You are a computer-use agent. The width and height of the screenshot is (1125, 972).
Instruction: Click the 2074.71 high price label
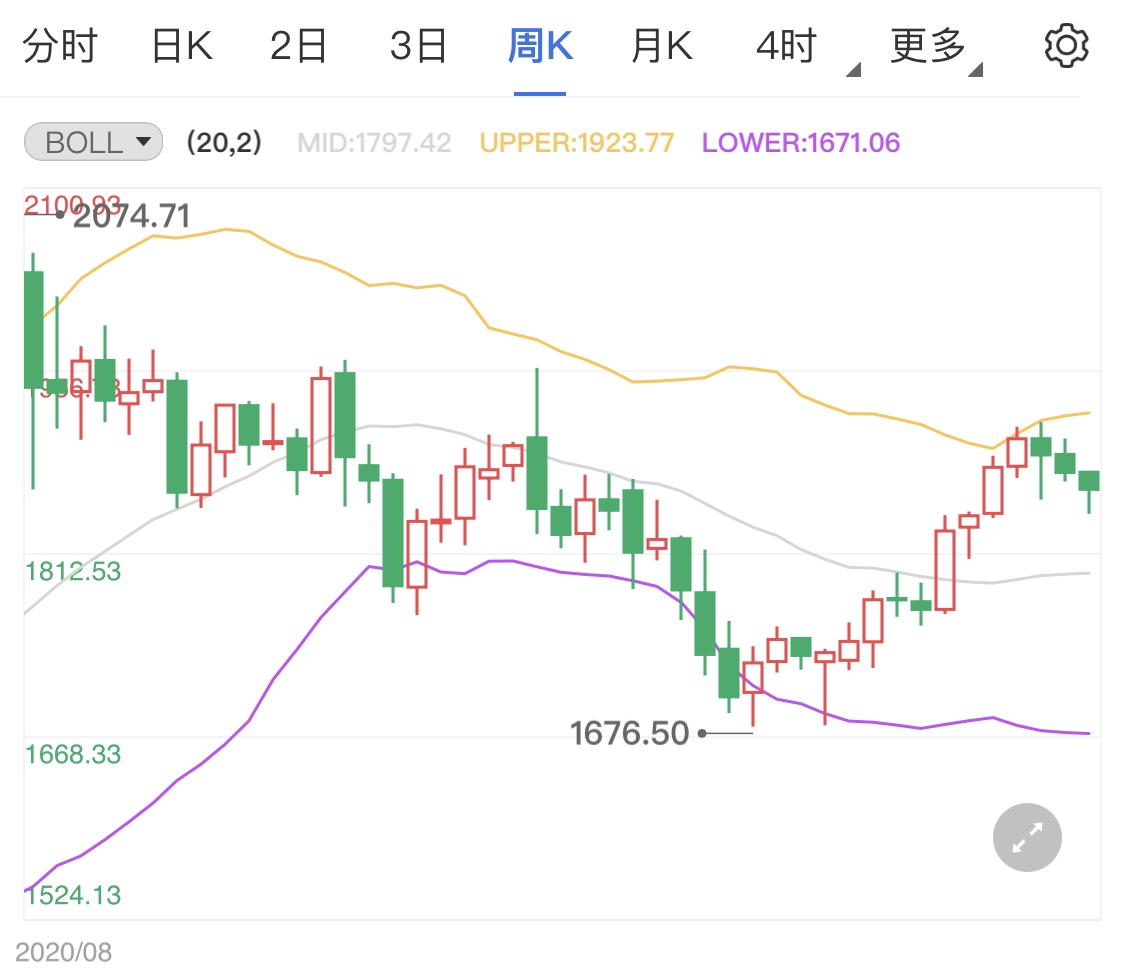point(132,216)
